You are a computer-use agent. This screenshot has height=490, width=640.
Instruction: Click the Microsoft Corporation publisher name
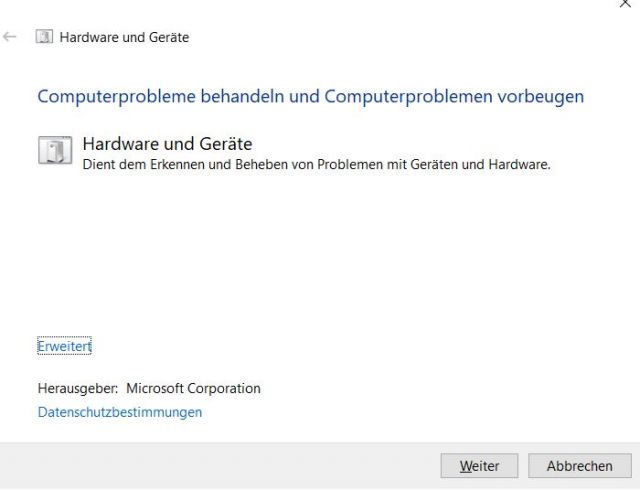(x=193, y=388)
